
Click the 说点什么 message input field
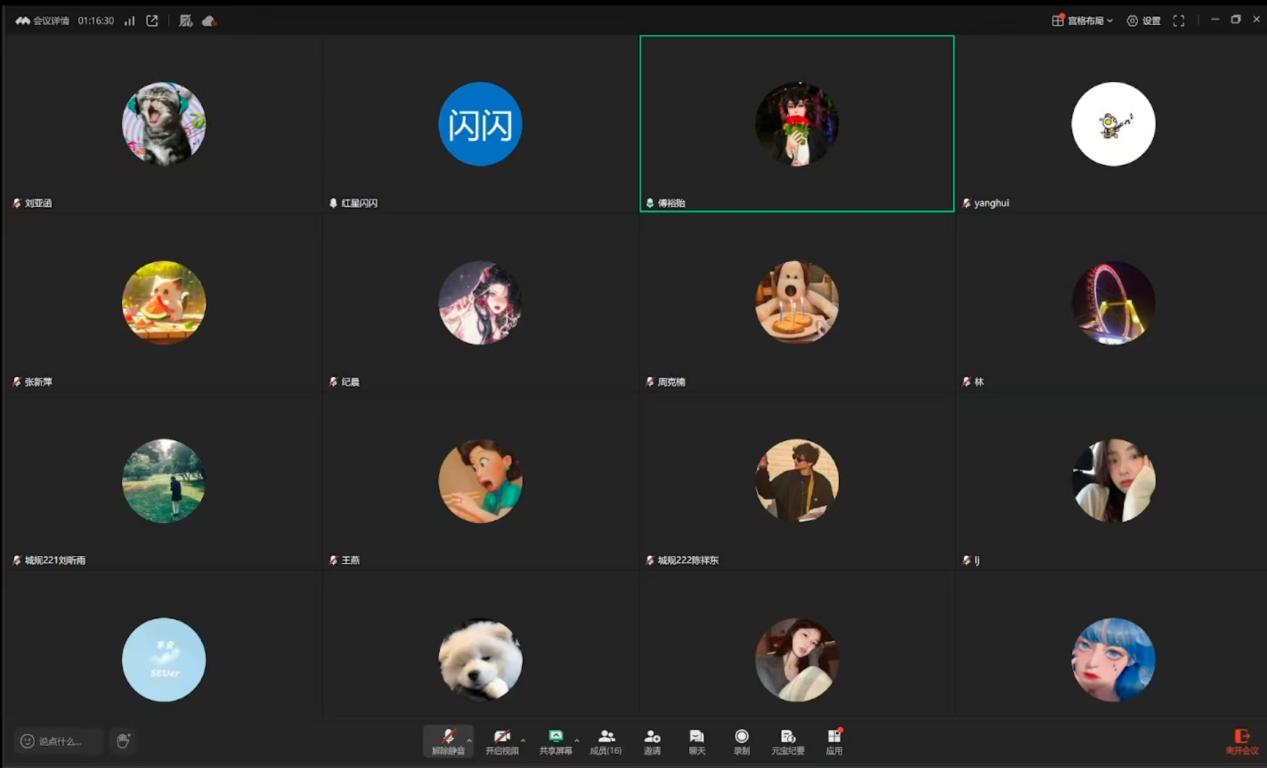(x=60, y=741)
